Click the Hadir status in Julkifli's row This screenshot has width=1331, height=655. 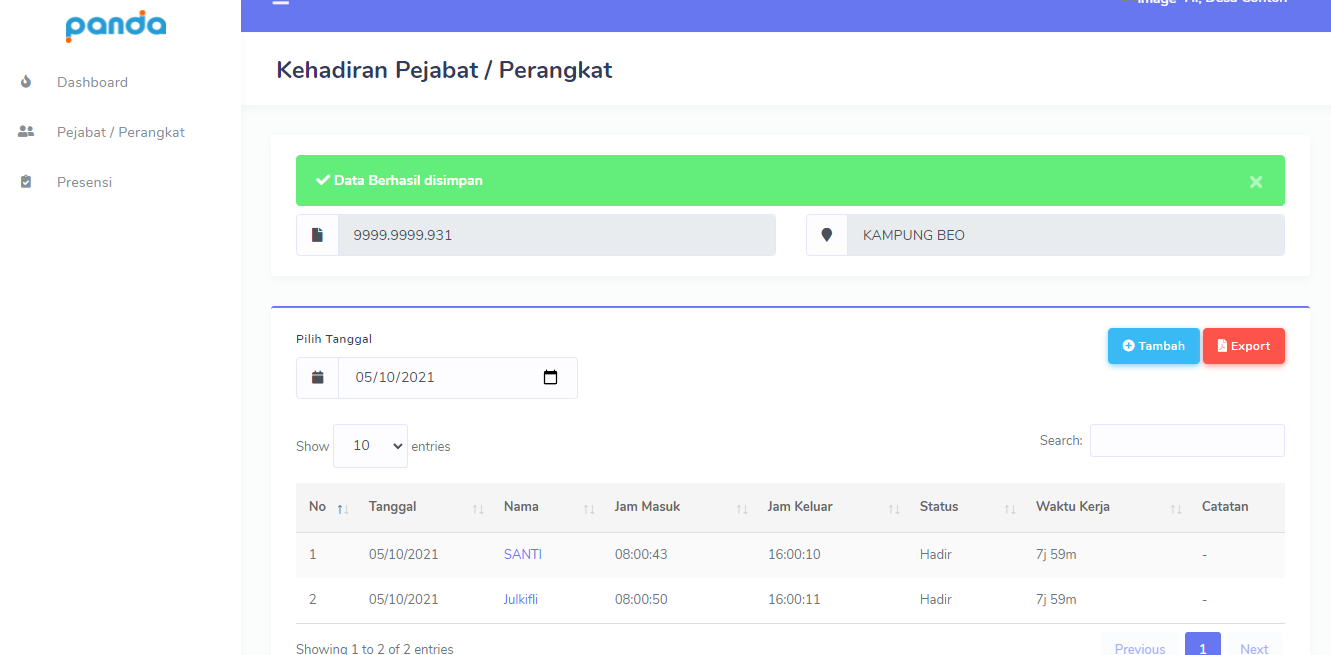(x=936, y=599)
